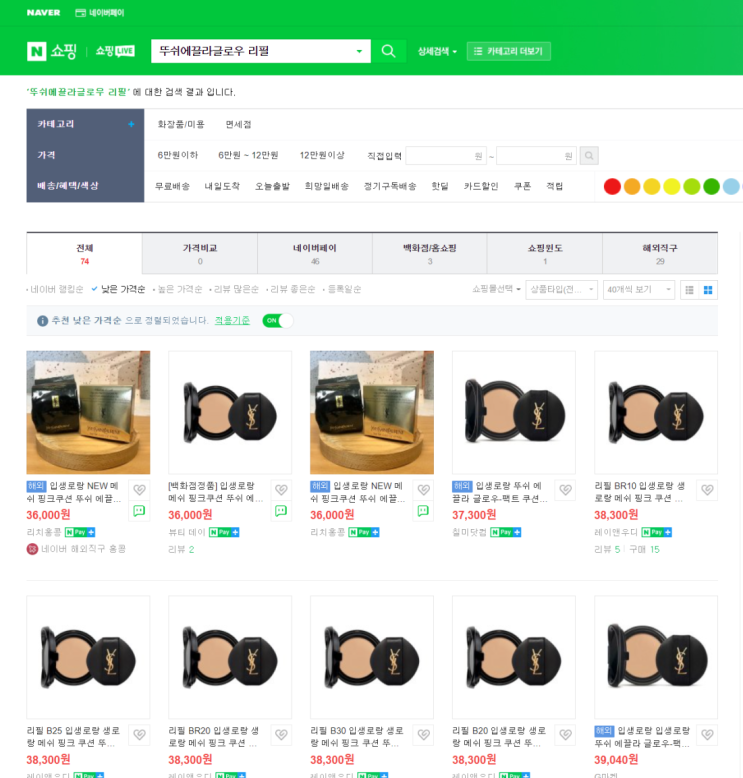Open 리필 BR10 product thumbnail
The width and height of the screenshot is (743, 778).
(656, 413)
